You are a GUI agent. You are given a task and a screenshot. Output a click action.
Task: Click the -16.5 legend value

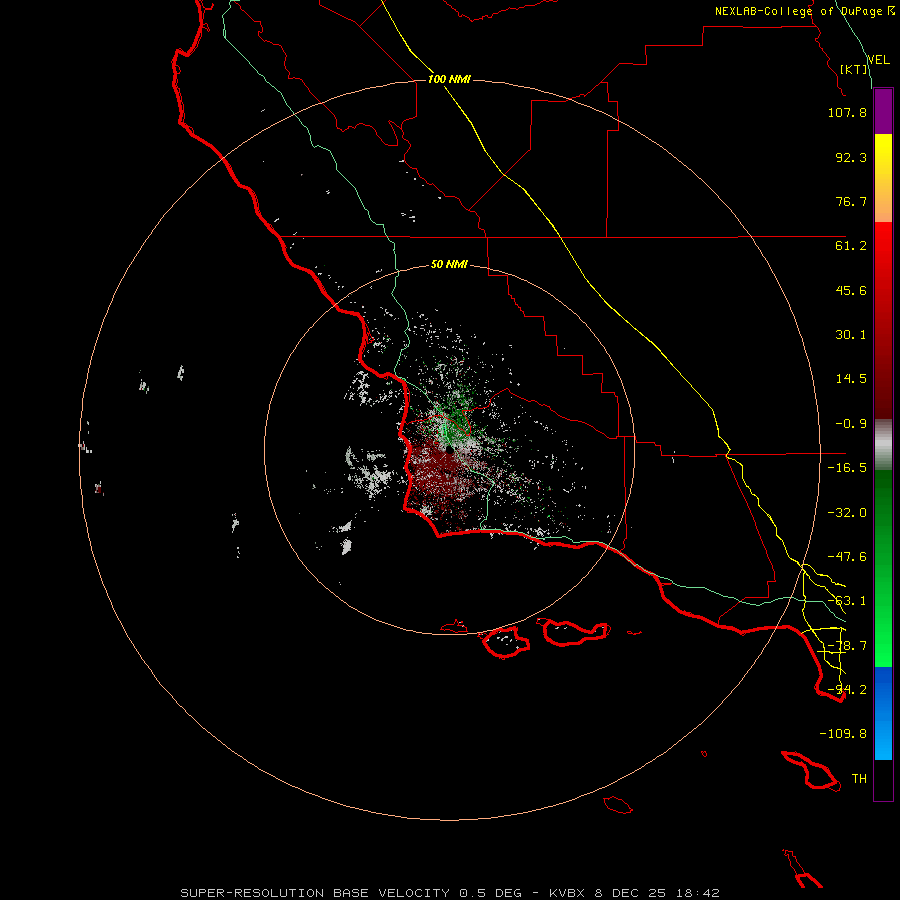(847, 468)
